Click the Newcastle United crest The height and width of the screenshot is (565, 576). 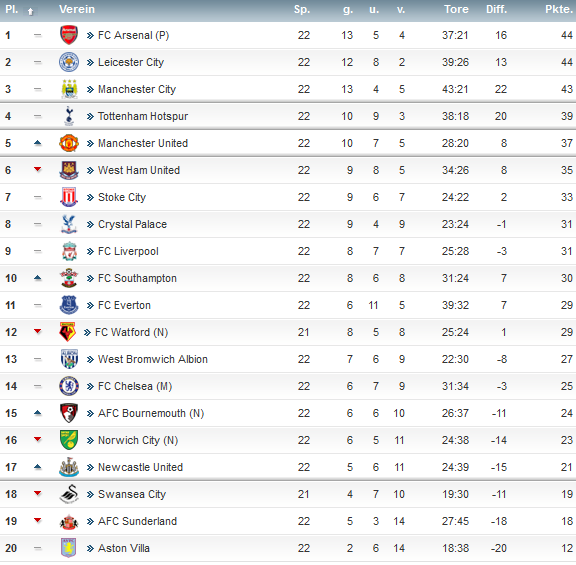(69, 467)
